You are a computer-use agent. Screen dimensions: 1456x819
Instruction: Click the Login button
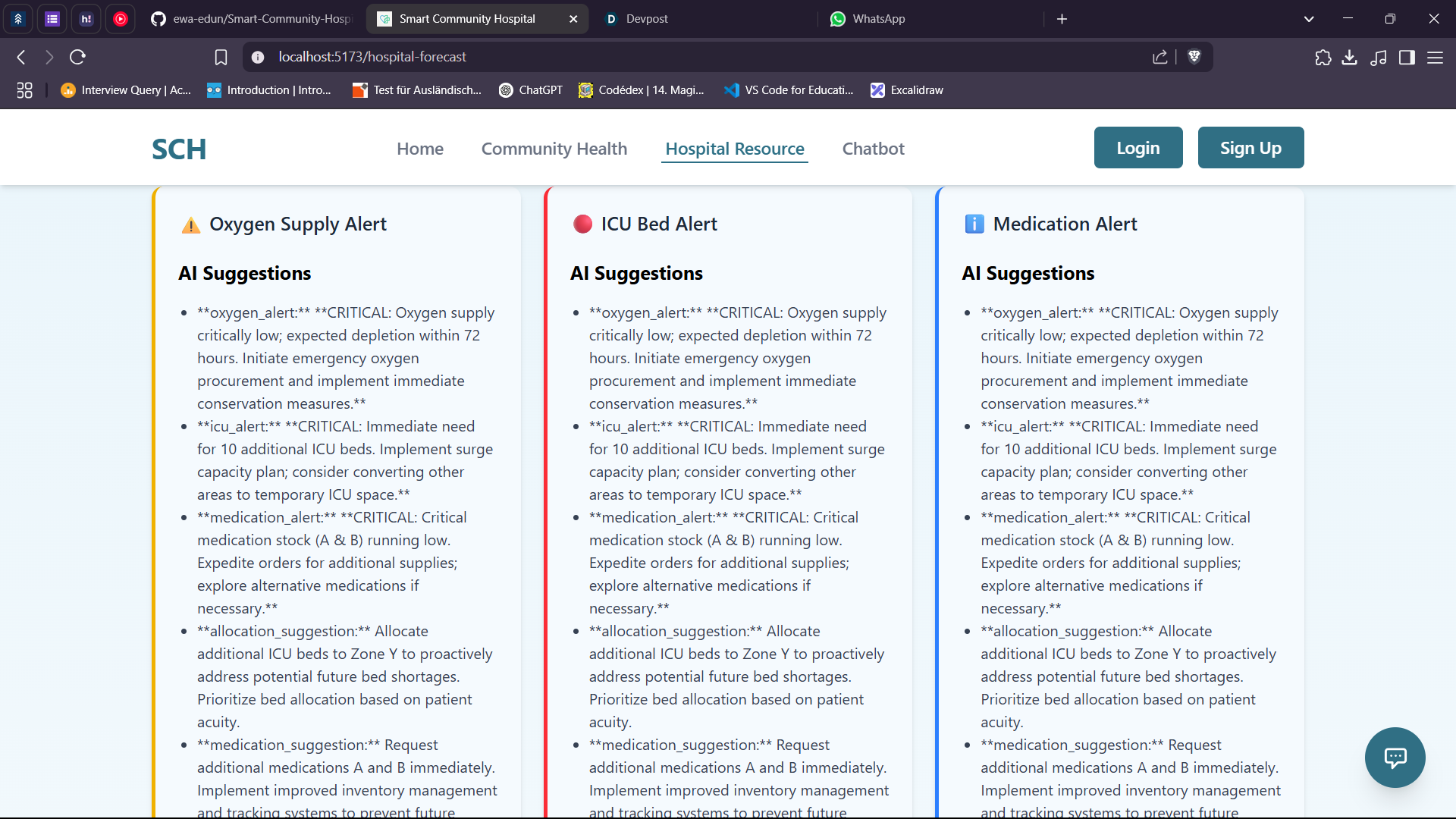point(1138,147)
